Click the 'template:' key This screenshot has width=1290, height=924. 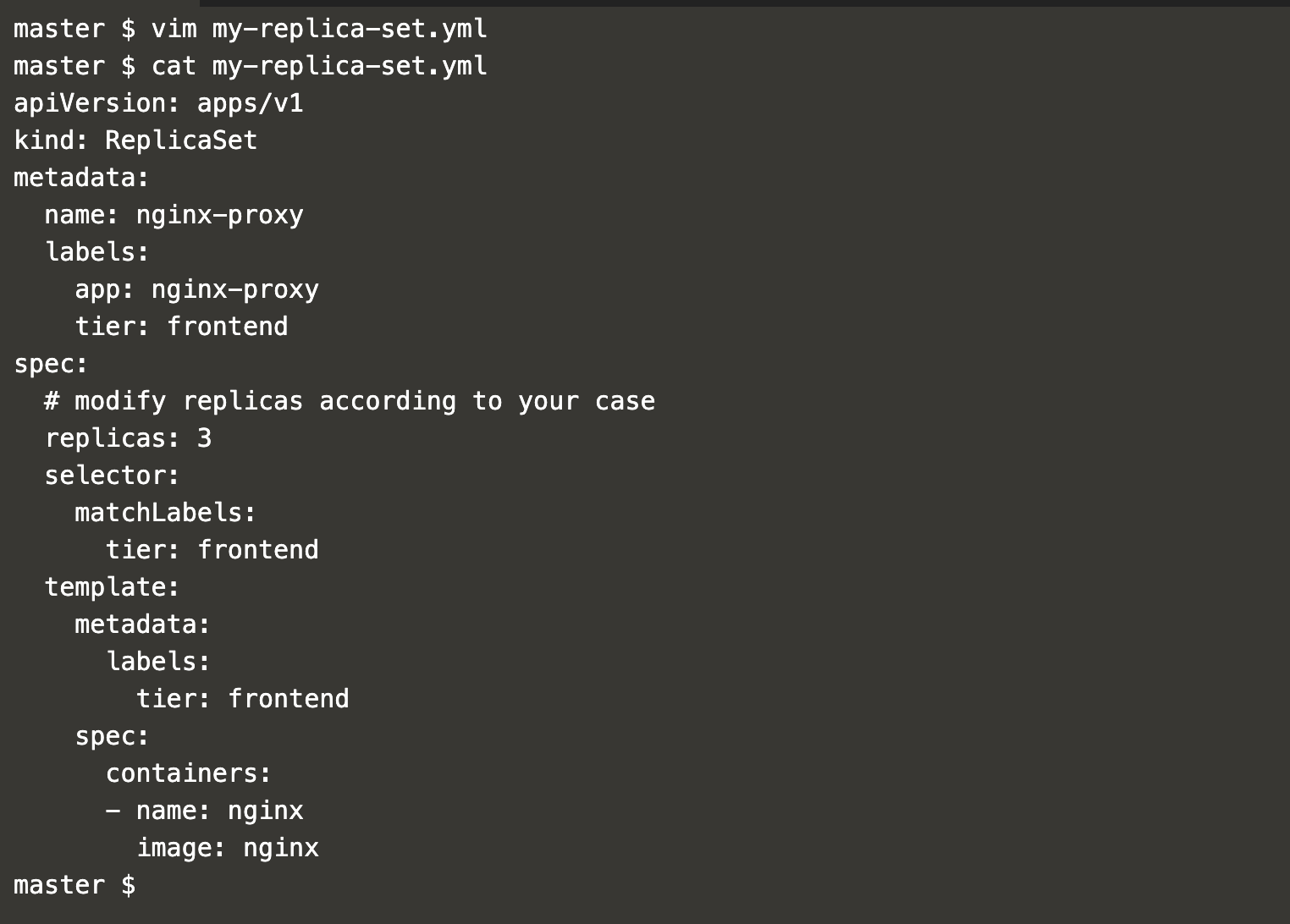pos(113,587)
